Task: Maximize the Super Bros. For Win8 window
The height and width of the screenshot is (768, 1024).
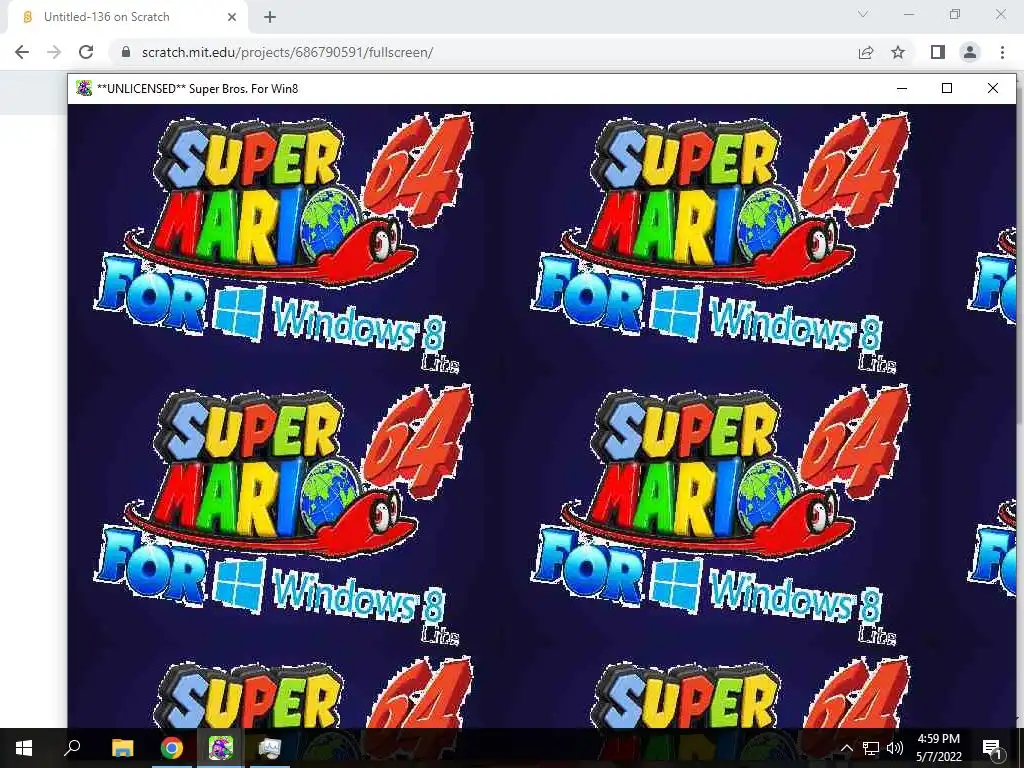Action: pyautogui.click(x=947, y=88)
